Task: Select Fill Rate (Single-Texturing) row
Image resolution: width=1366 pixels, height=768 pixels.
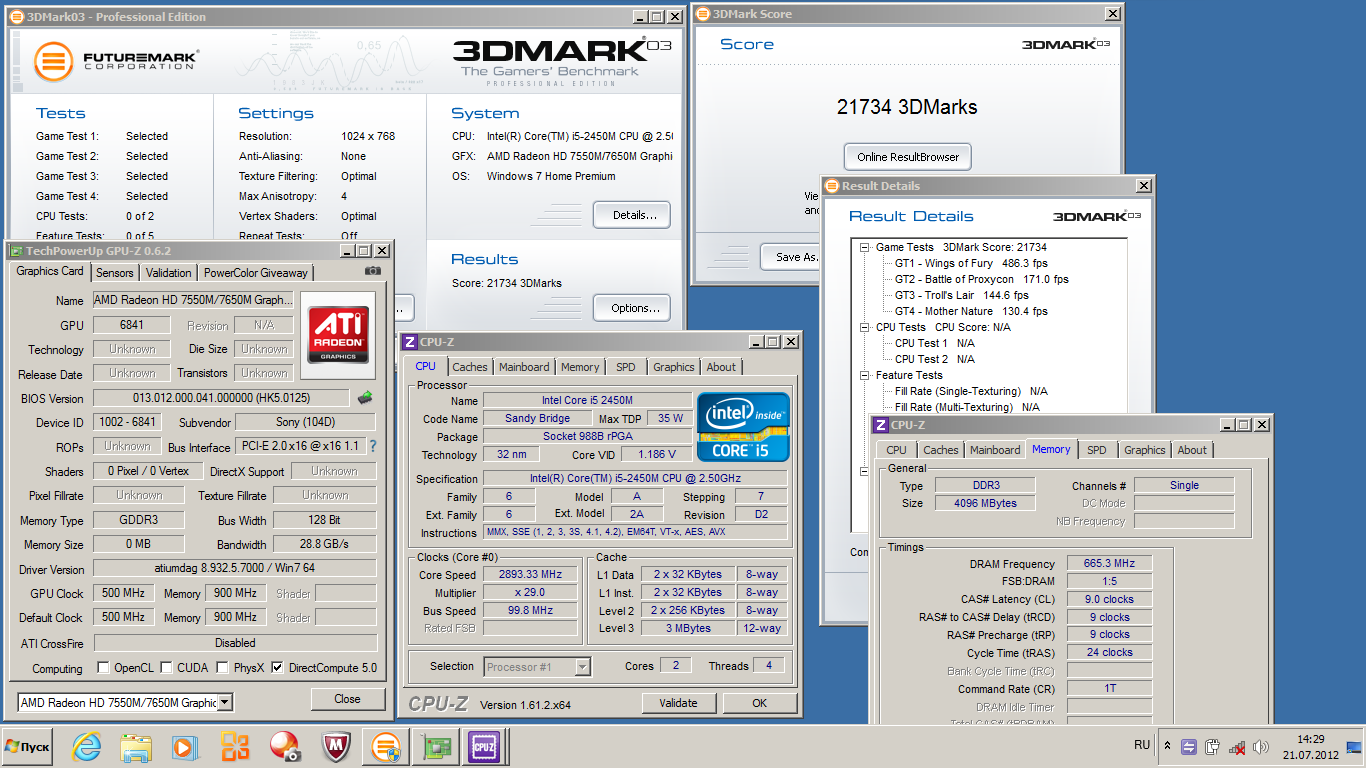Action: click(971, 391)
